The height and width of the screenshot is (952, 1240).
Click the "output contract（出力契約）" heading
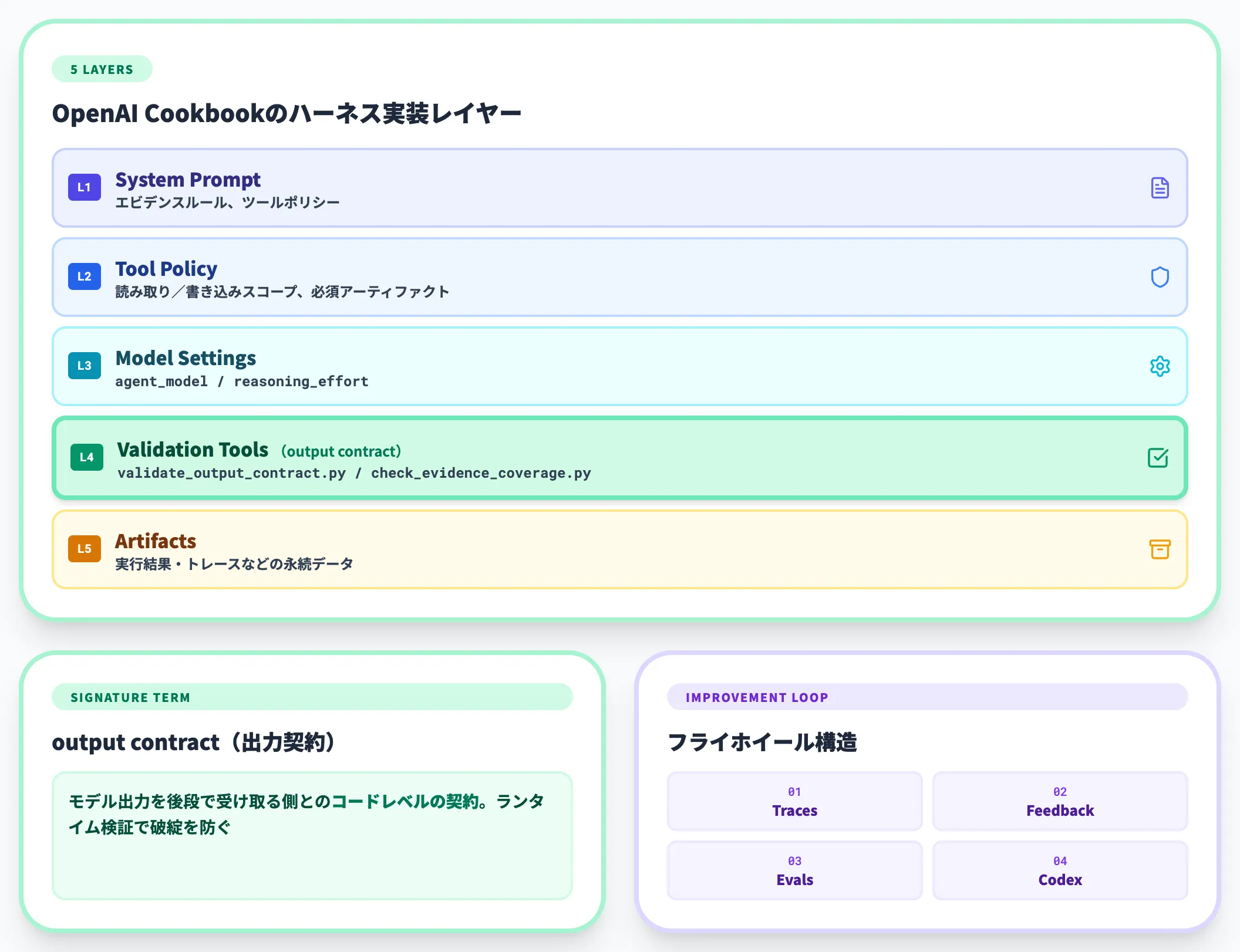click(x=194, y=742)
